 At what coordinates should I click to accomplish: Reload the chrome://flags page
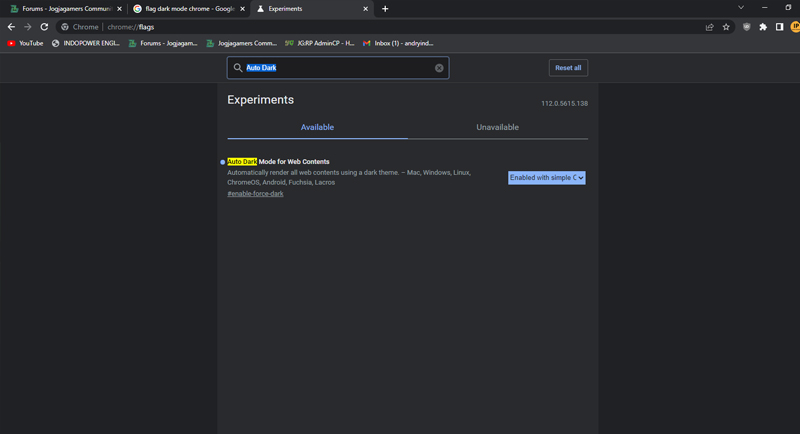pyautogui.click(x=44, y=27)
